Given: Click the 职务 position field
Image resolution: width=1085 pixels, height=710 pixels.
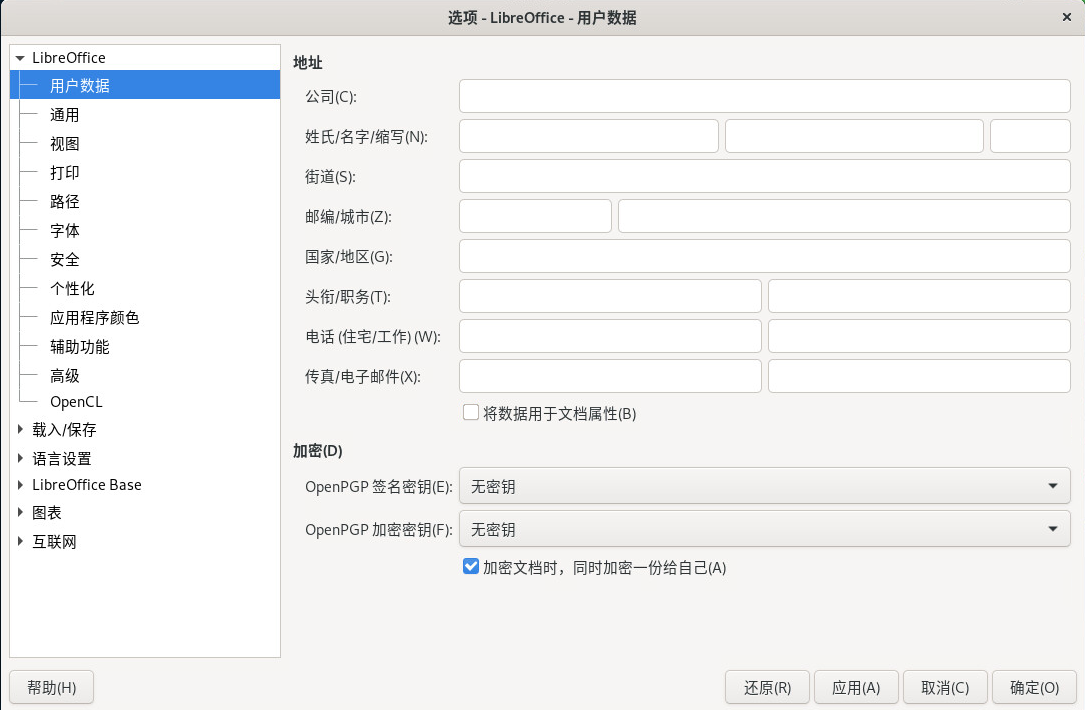Looking at the screenshot, I should pos(919,296).
